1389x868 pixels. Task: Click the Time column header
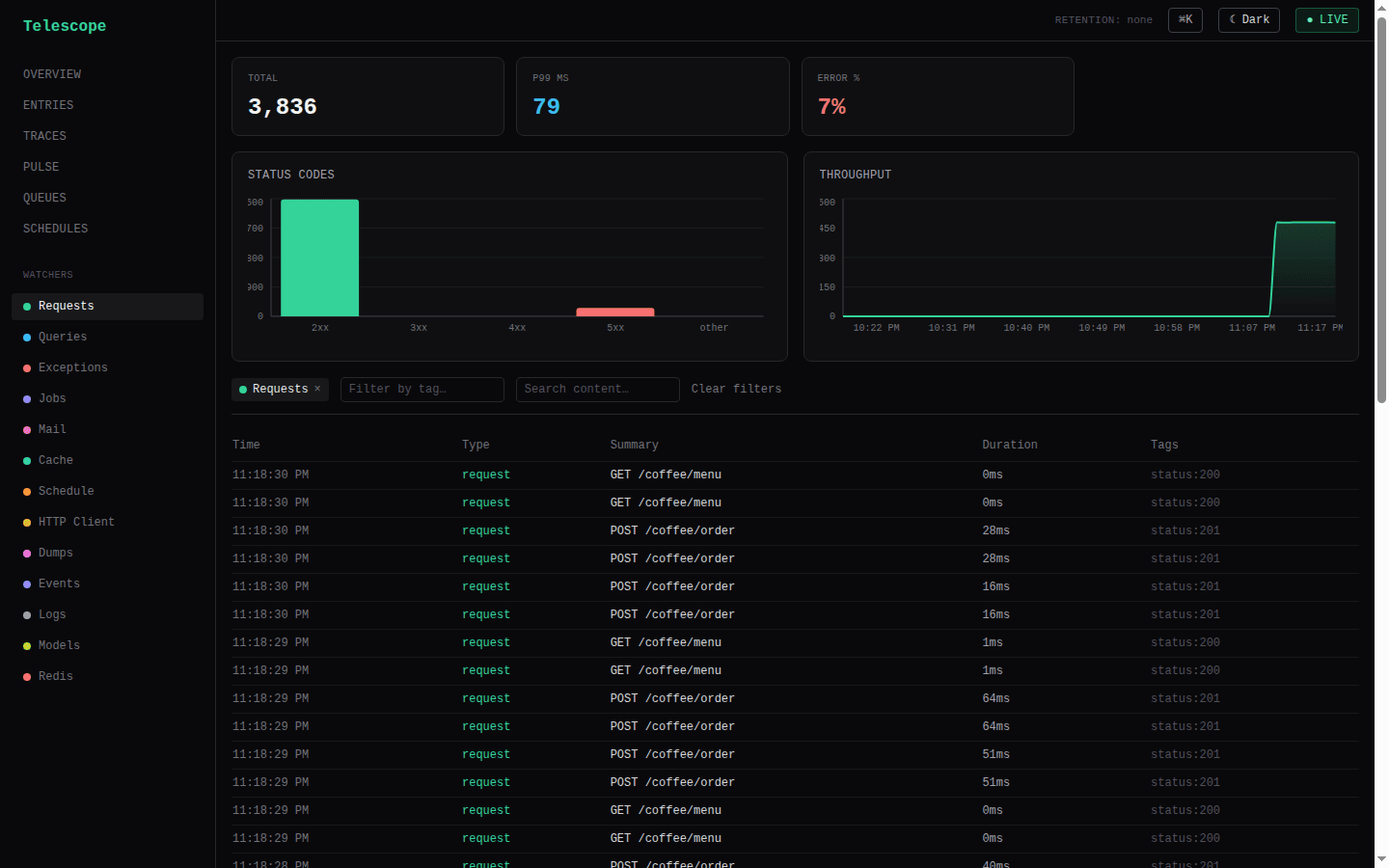246,445
